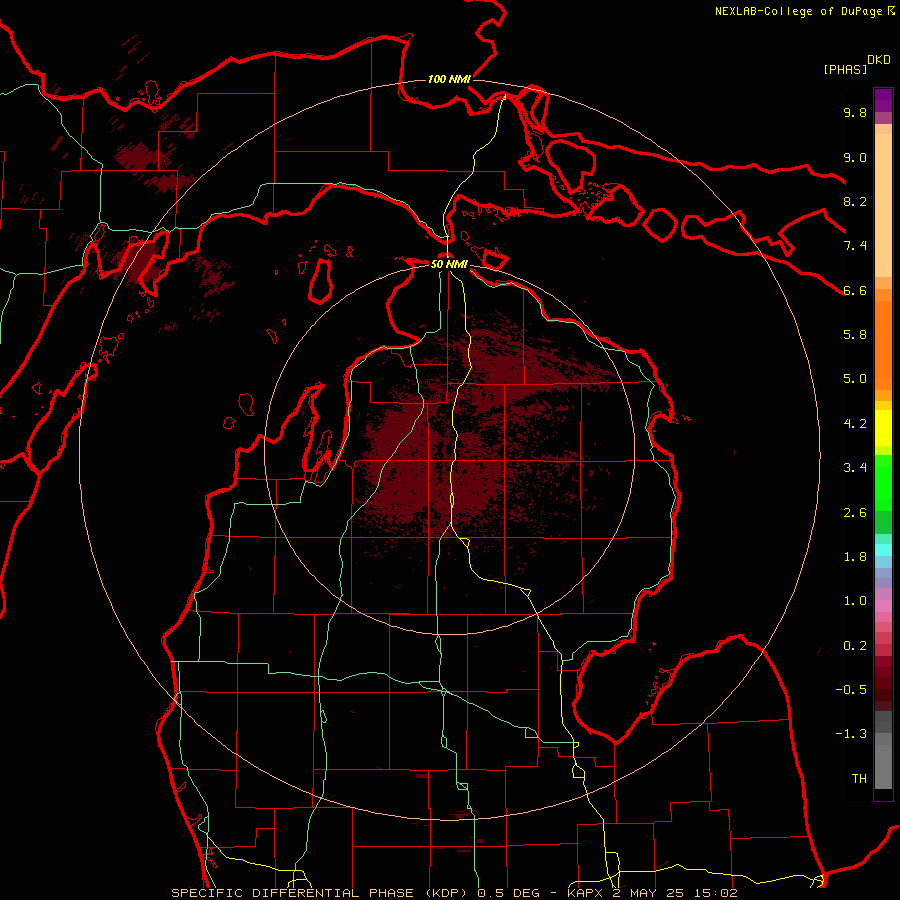Click the 8.2 legend value

(x=855, y=201)
